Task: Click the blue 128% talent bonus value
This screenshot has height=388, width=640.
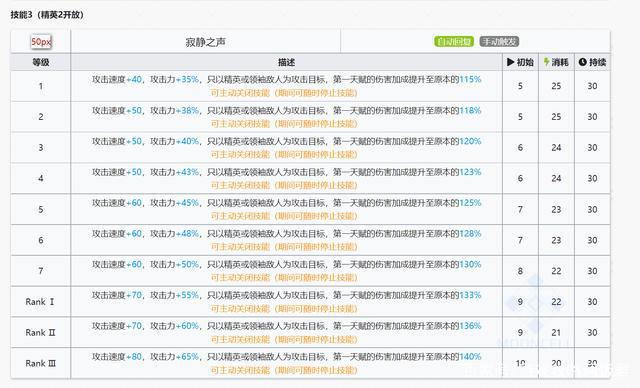Action: coord(470,234)
